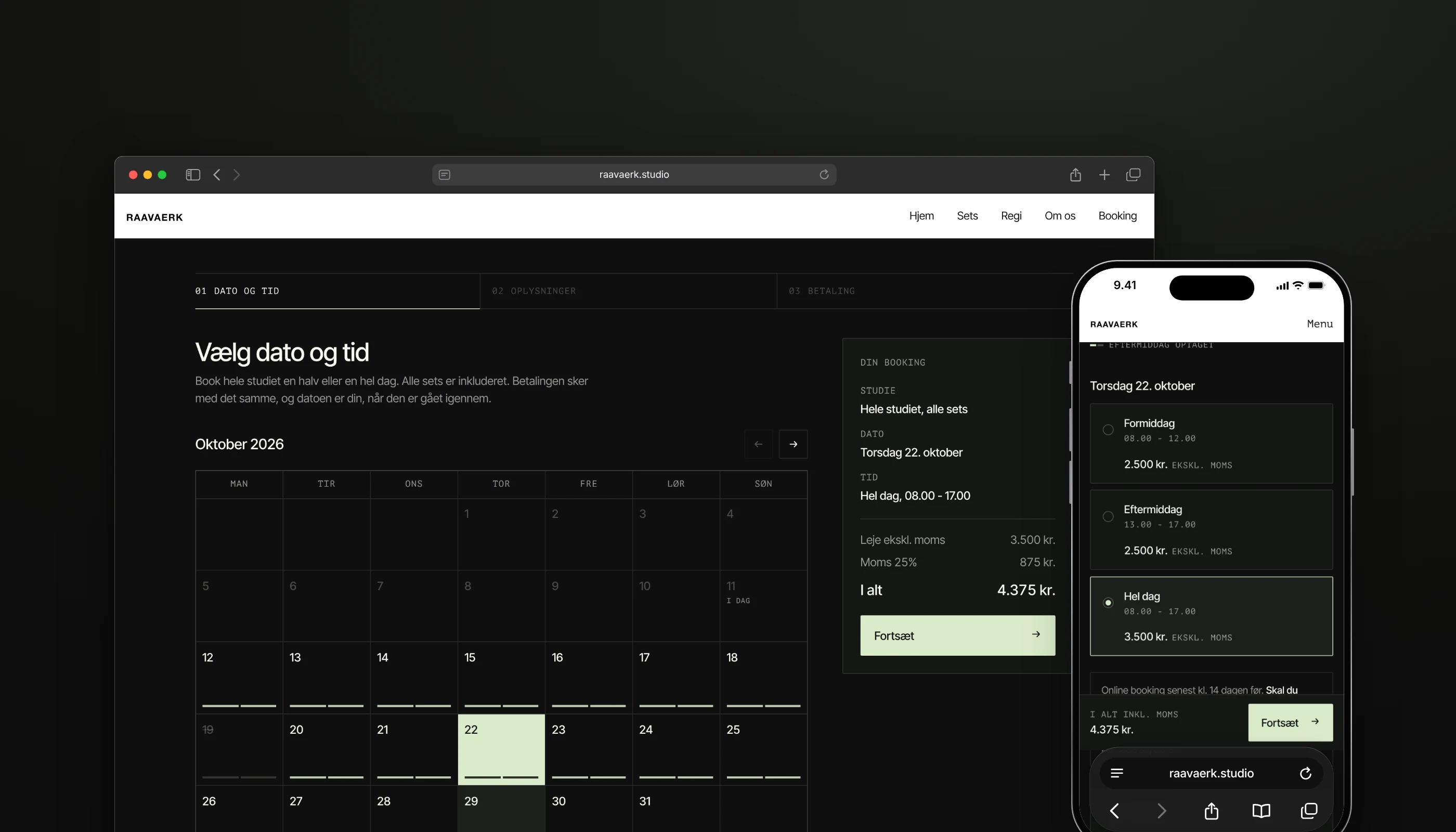Switch to the 02 Oplysninger step

click(628, 291)
